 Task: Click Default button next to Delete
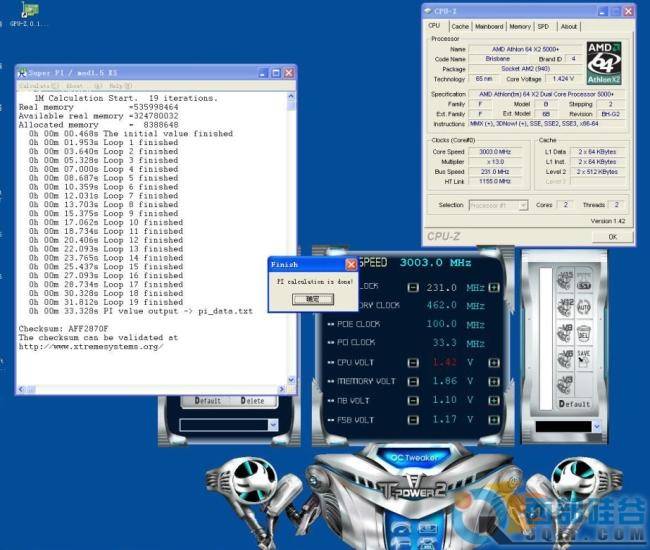tap(207, 401)
